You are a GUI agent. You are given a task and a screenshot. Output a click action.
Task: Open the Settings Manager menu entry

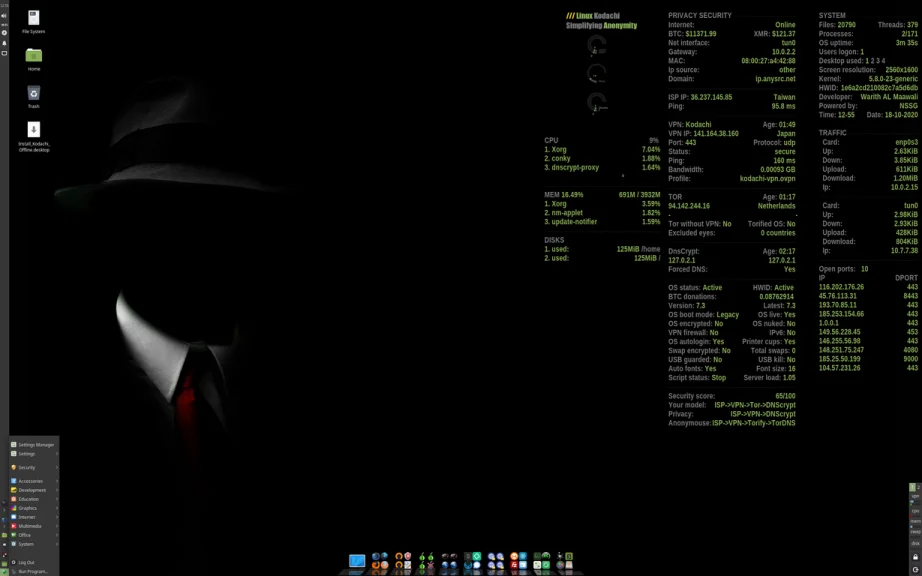(30, 444)
